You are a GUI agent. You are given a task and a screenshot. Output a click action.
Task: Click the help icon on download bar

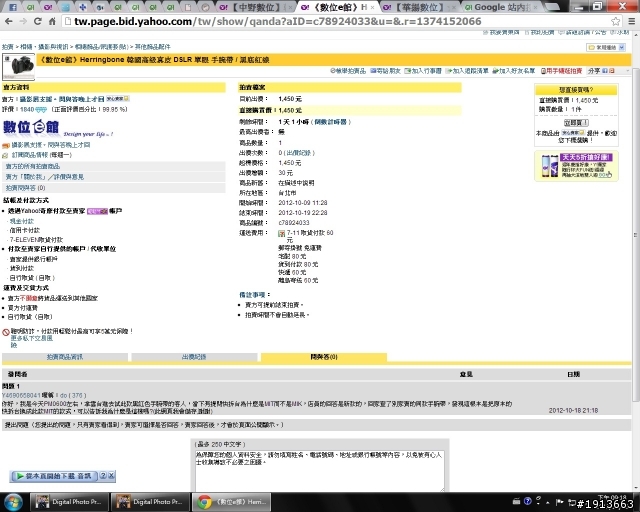[103, 476]
